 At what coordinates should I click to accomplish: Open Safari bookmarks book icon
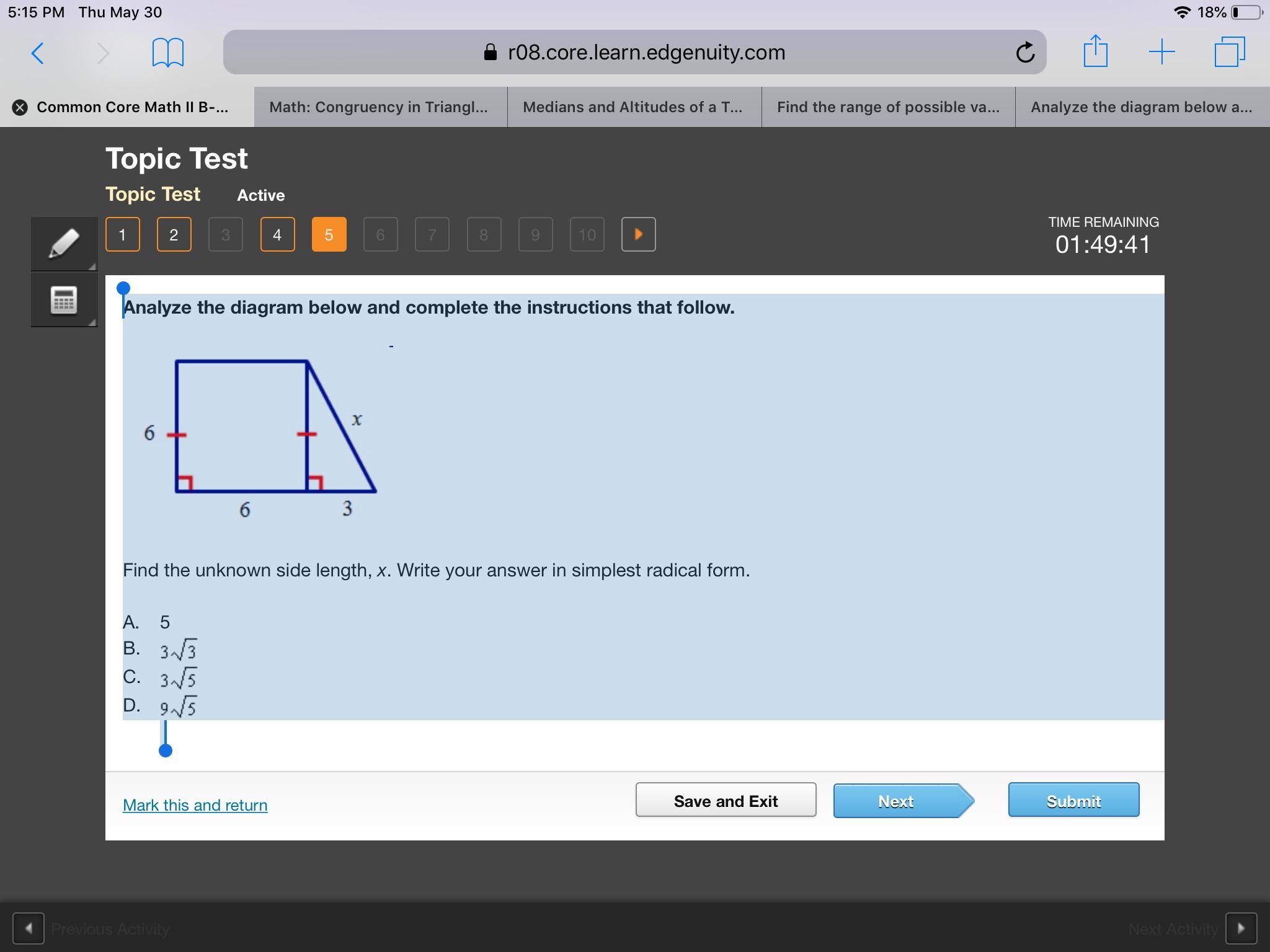coord(167,53)
